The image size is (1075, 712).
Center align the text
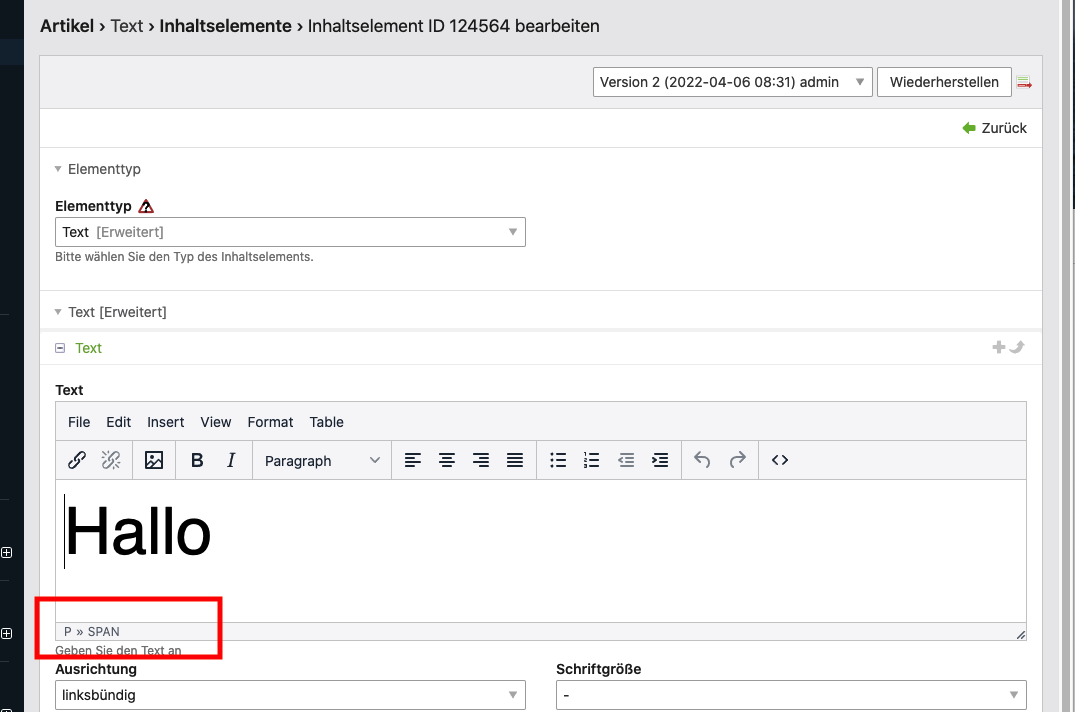(447, 460)
